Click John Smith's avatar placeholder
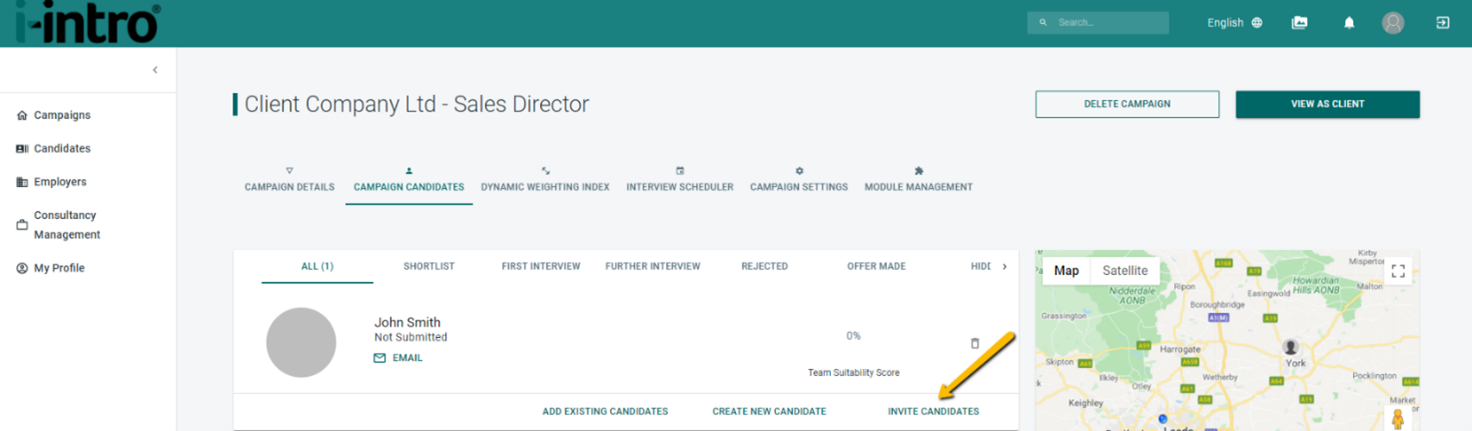1472x431 pixels. point(301,342)
